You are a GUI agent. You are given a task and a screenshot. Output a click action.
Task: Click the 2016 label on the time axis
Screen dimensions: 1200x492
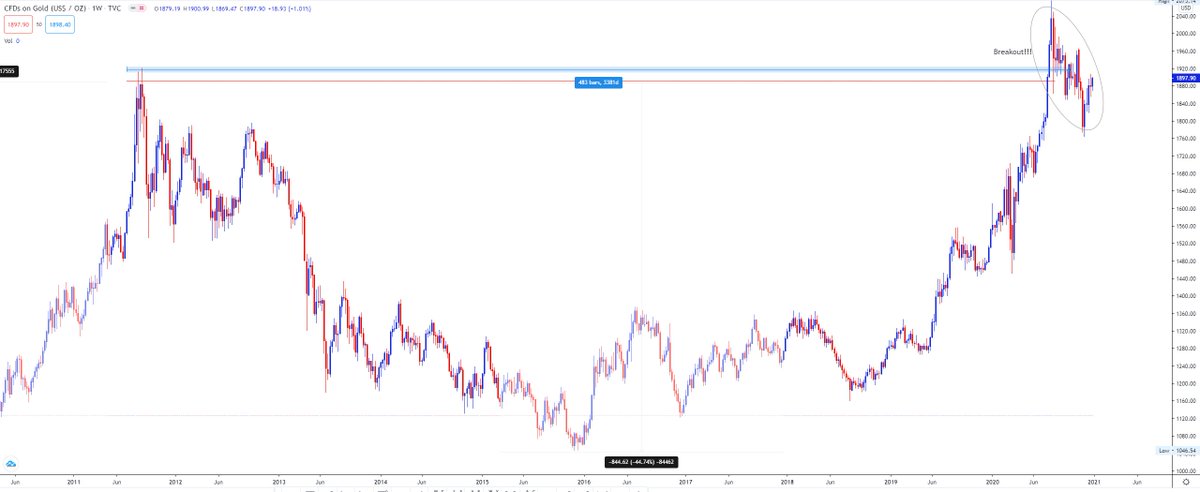click(583, 481)
